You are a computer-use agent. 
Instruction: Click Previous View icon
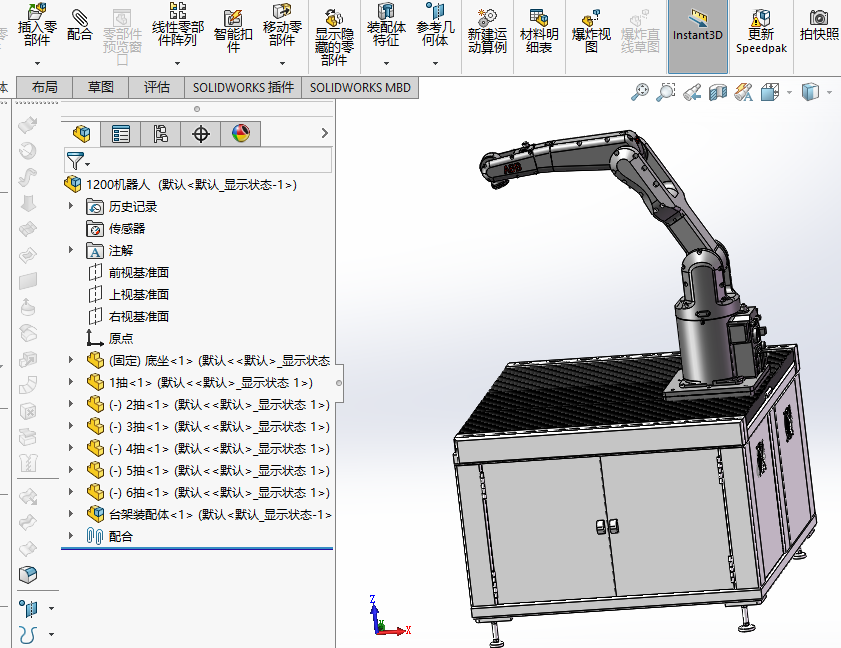click(x=692, y=92)
